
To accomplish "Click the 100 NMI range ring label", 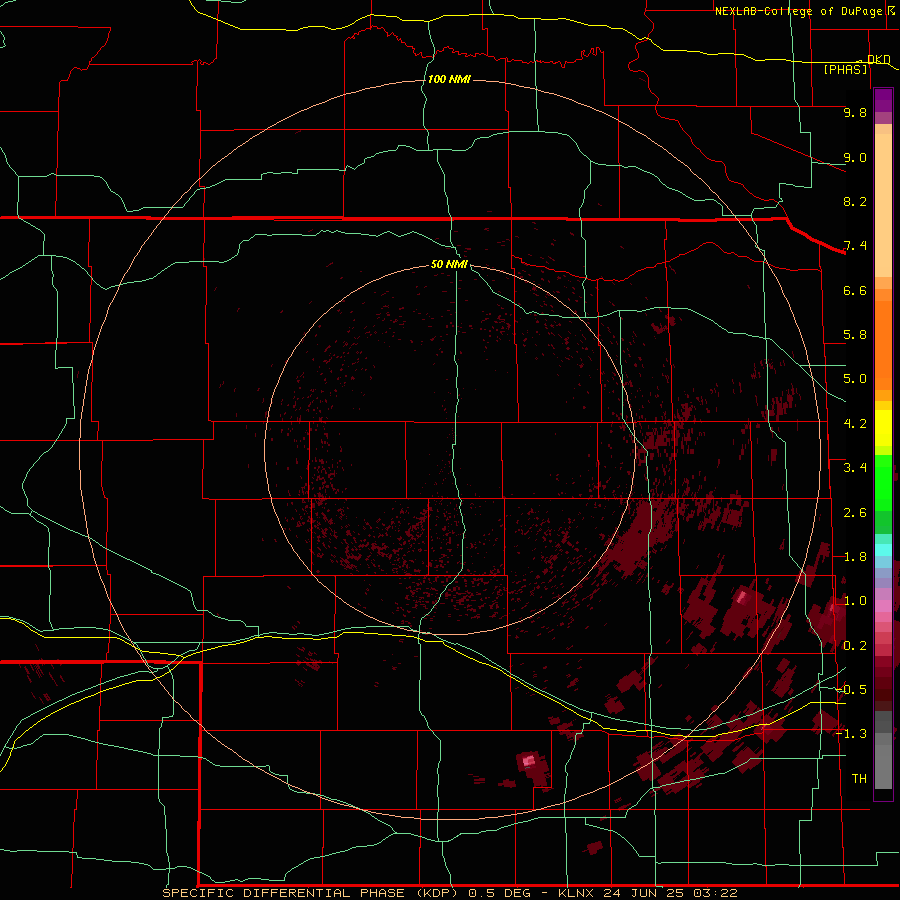I will [x=449, y=79].
